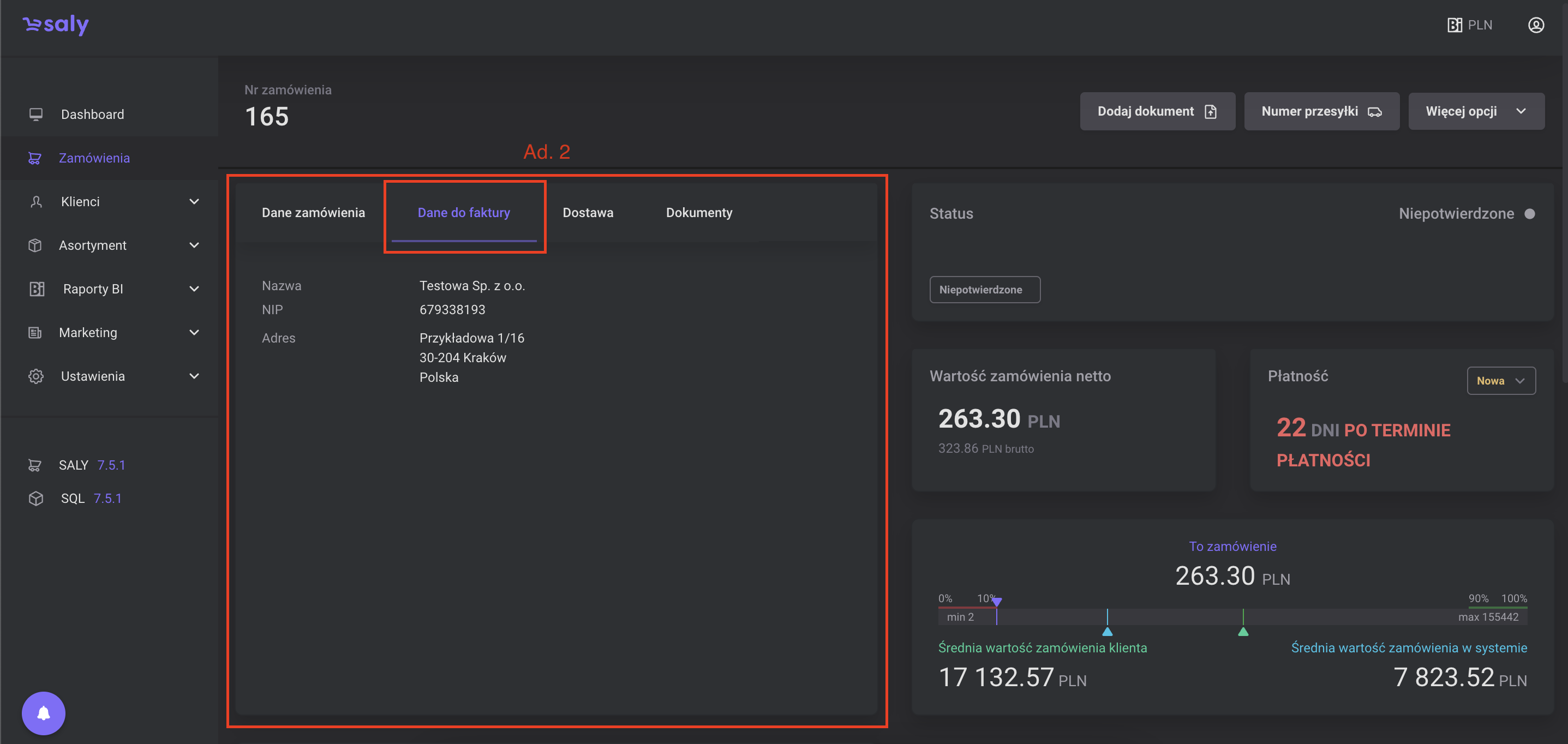Click the Niepotwierdzone status badge button
Viewport: 1568px width, 744px height.
click(x=984, y=290)
